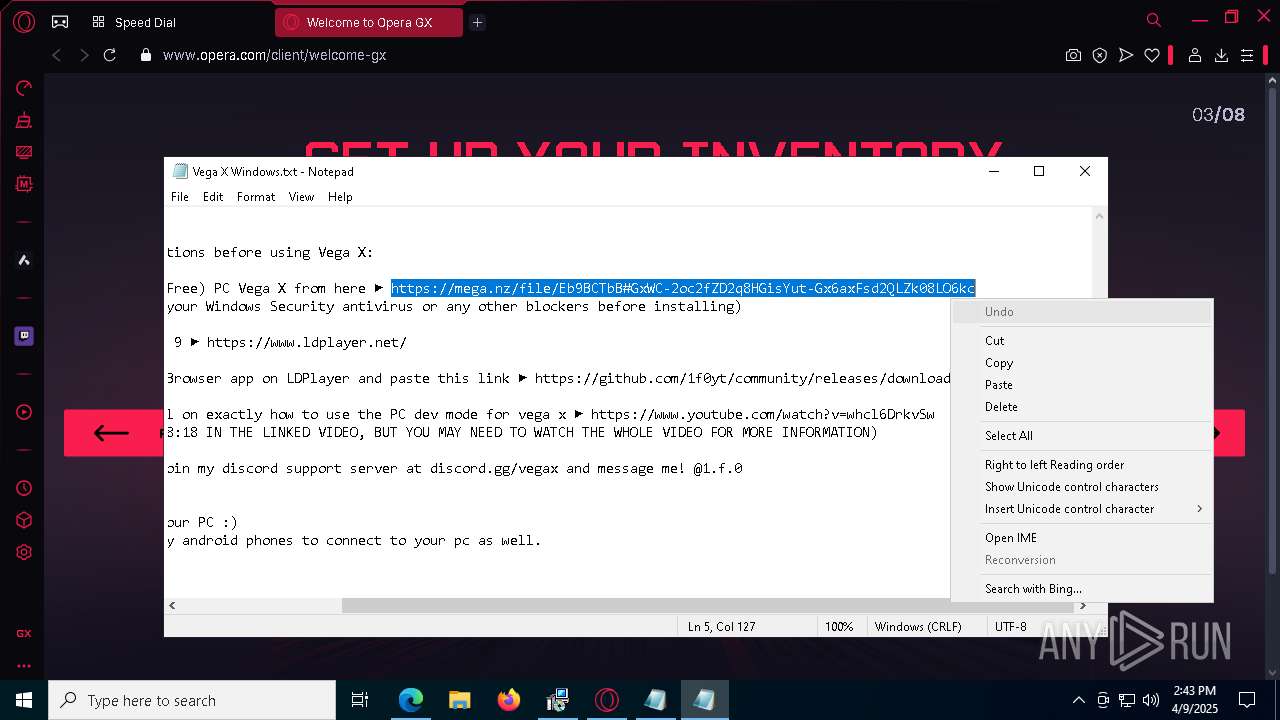Choose Search with Bing in context menu
The width and height of the screenshot is (1280, 720).
pyautogui.click(x=1082, y=589)
